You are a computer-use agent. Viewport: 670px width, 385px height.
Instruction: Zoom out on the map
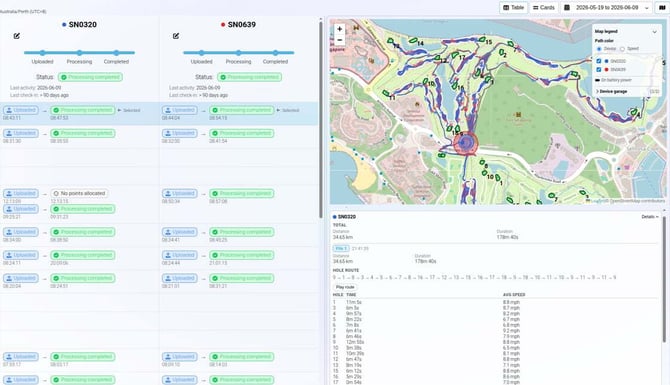(340, 40)
